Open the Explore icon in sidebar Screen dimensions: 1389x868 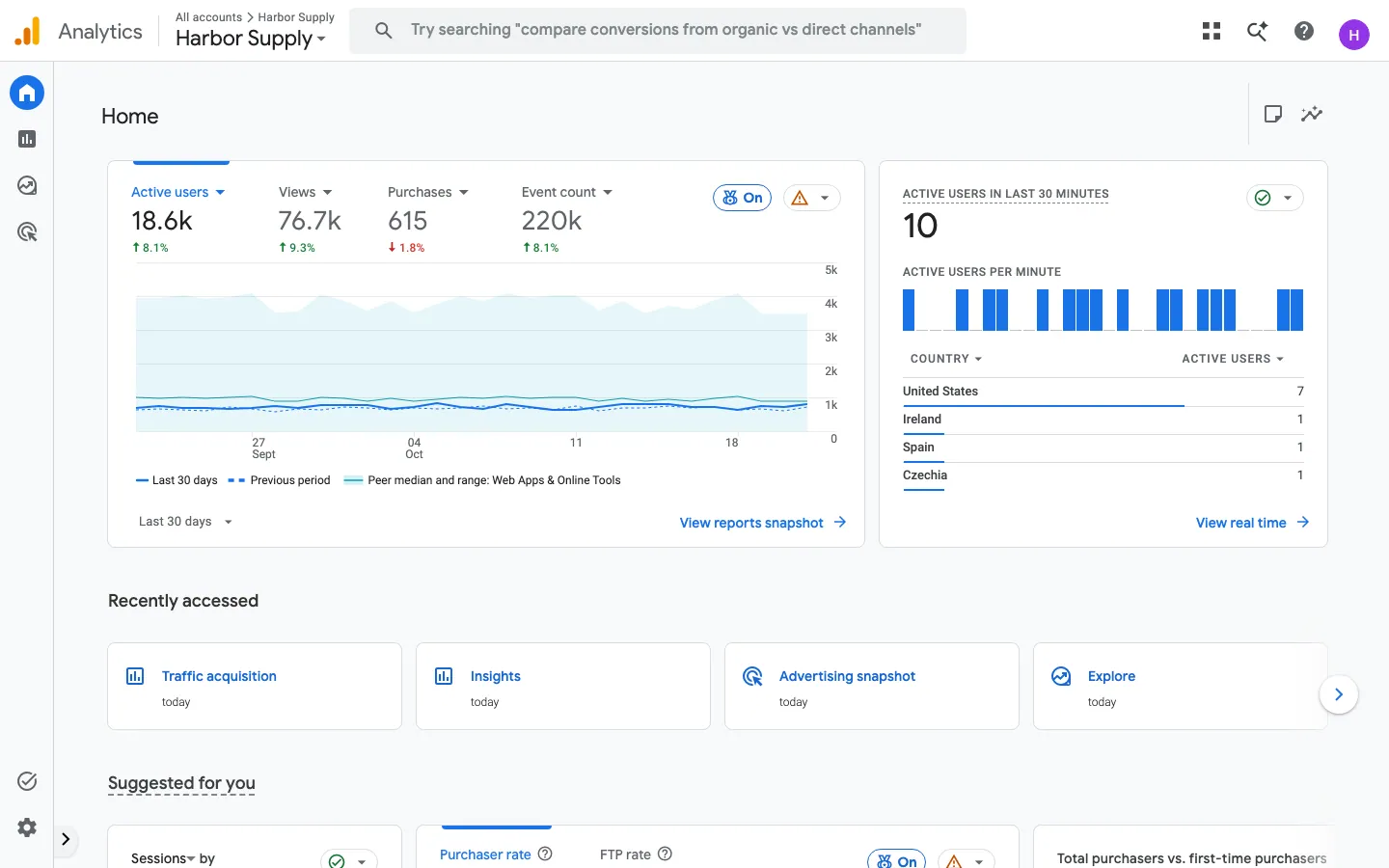pos(27,185)
